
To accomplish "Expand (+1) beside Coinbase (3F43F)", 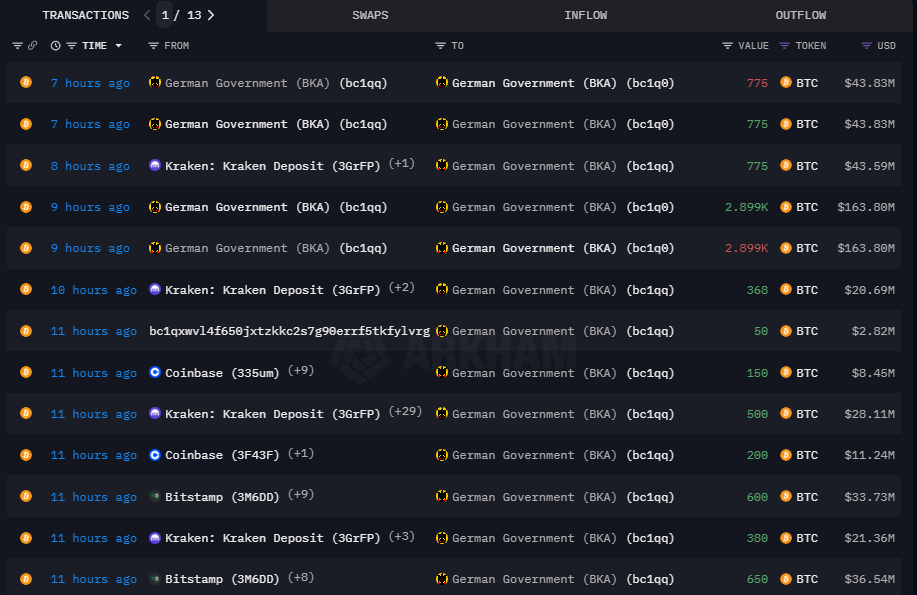I will [301, 453].
